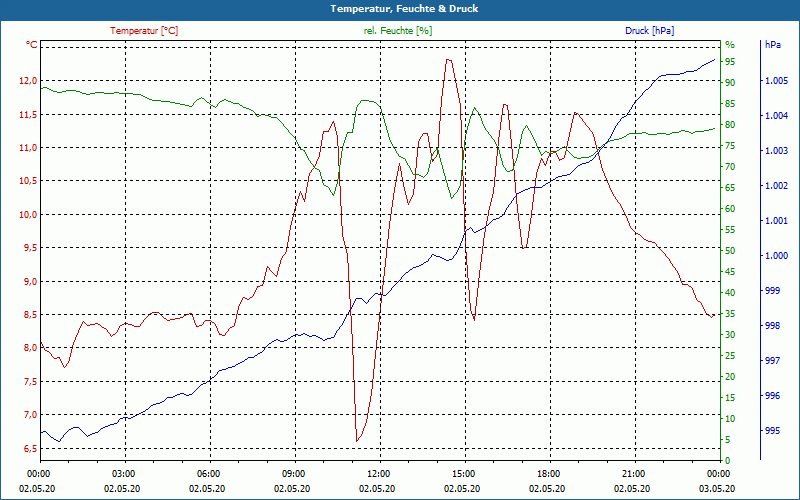Viewport: 800px width, 500px height.
Task: Click the 7,0 temperature axis value
Action: 30,415
